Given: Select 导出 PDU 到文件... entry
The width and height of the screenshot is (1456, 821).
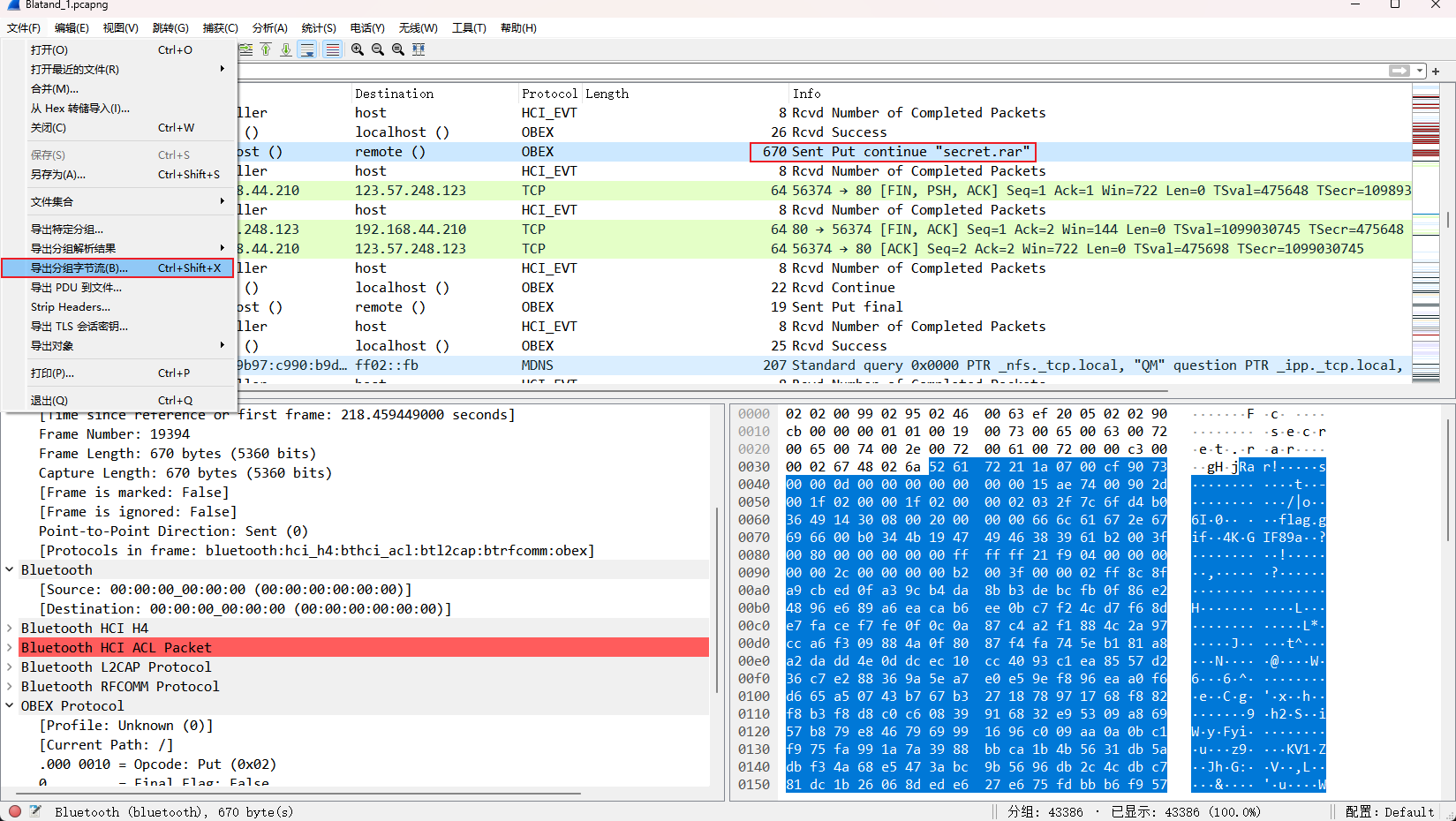Looking at the screenshot, I should 118,288.
